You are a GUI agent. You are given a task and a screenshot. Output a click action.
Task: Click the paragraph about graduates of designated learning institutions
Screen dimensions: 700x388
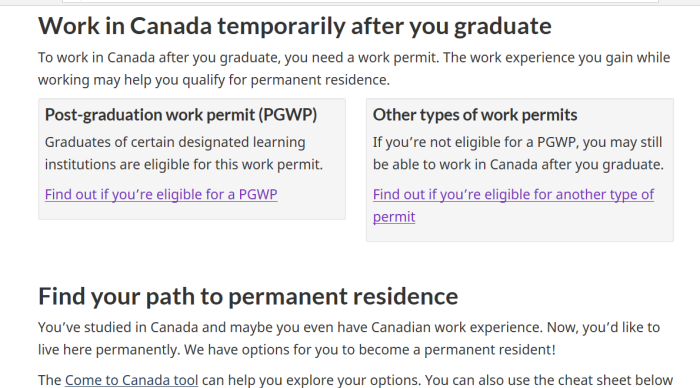tap(183, 153)
